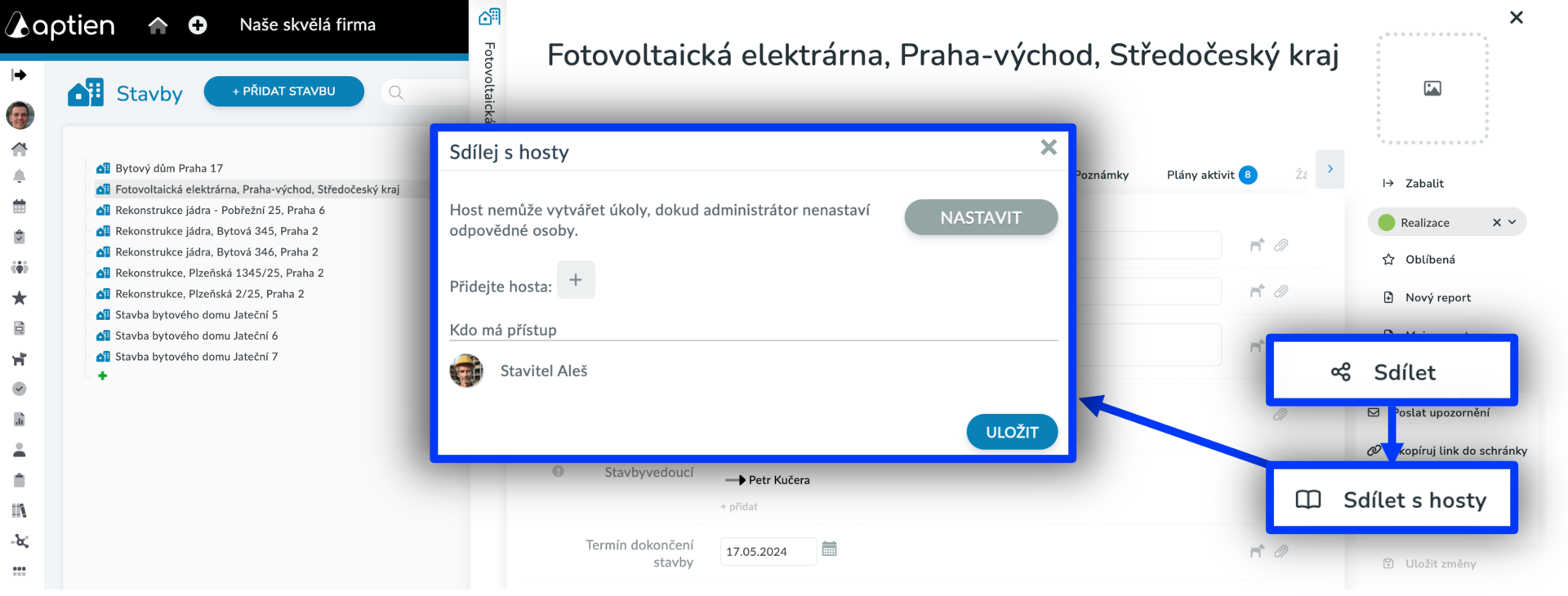Click the Termín dokončení date field
The height and width of the screenshot is (596, 1568).
pos(766,552)
